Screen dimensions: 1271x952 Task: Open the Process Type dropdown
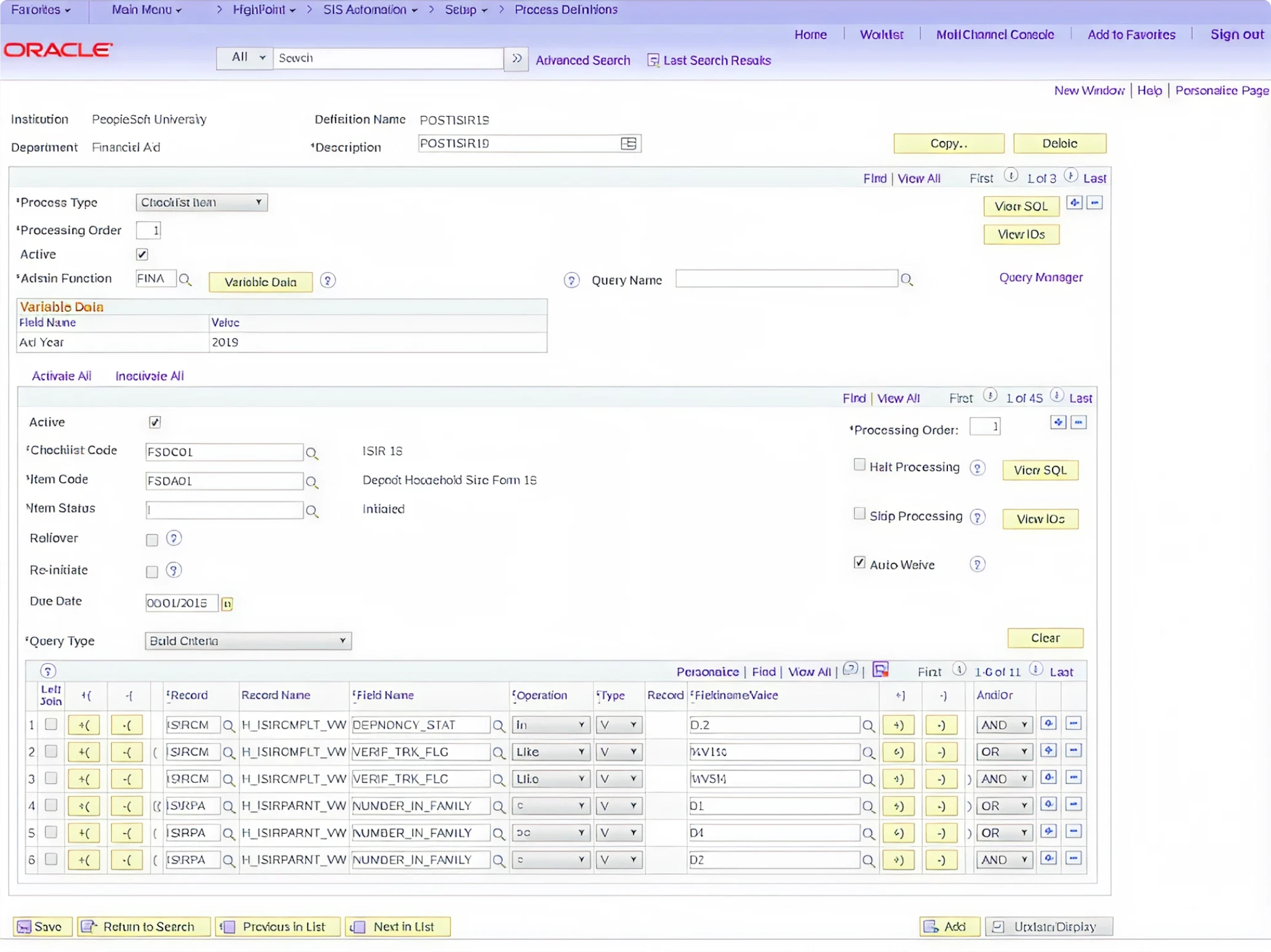tap(201, 202)
